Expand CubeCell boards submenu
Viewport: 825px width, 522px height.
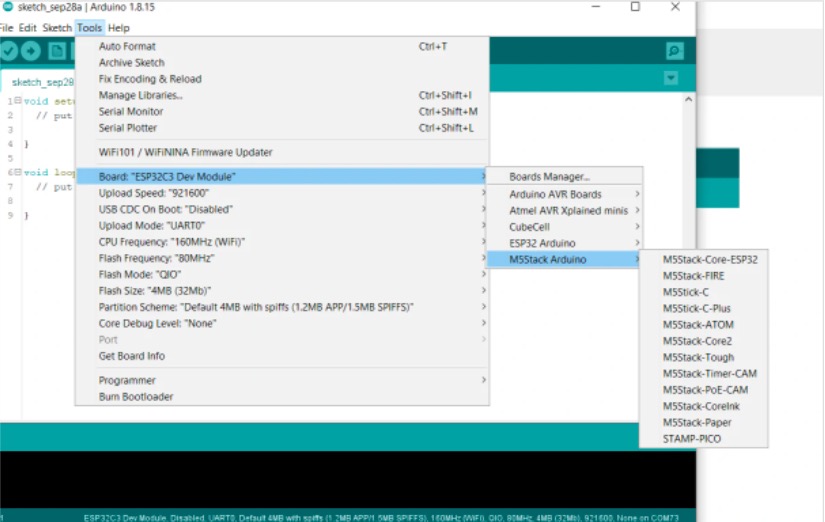tap(564, 227)
